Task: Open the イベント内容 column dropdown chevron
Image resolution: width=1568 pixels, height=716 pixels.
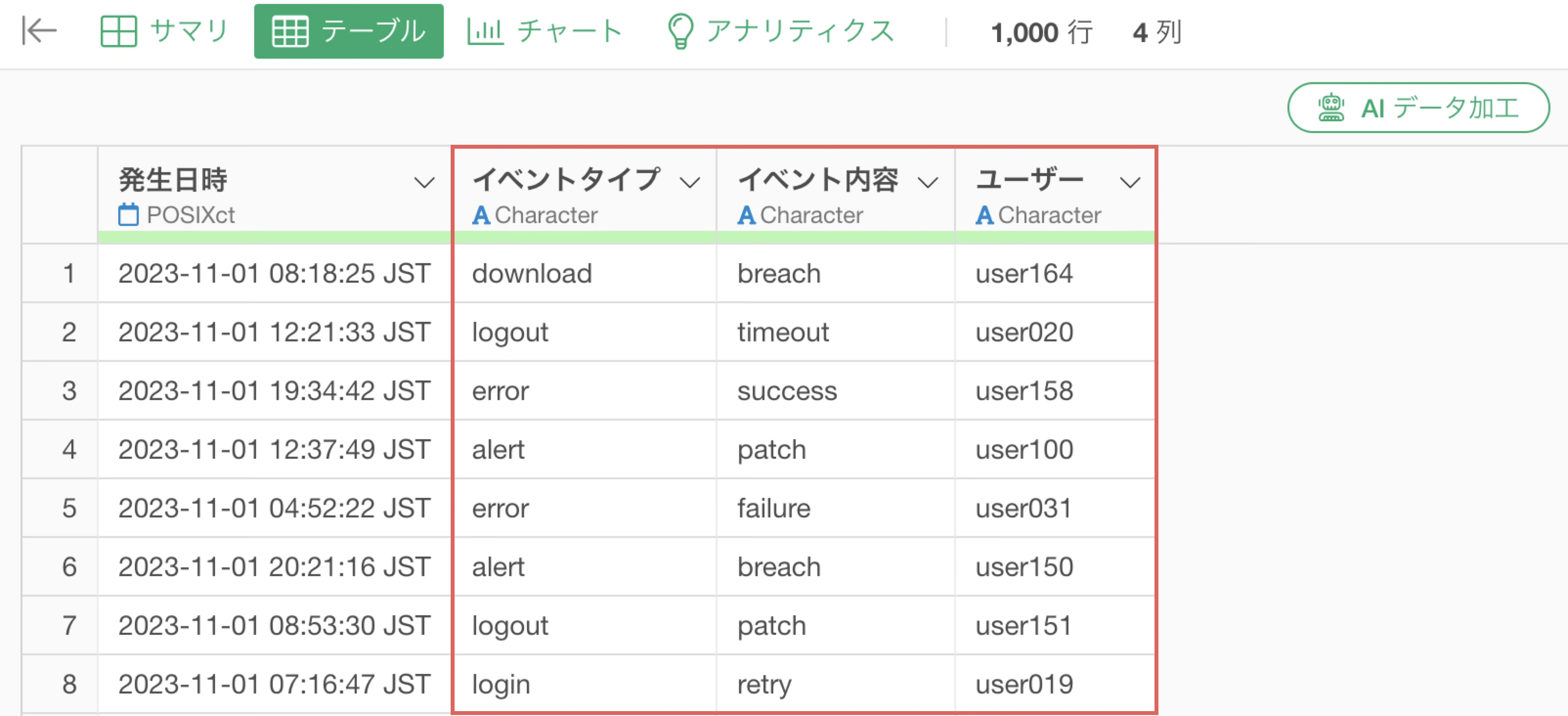Action: click(928, 182)
